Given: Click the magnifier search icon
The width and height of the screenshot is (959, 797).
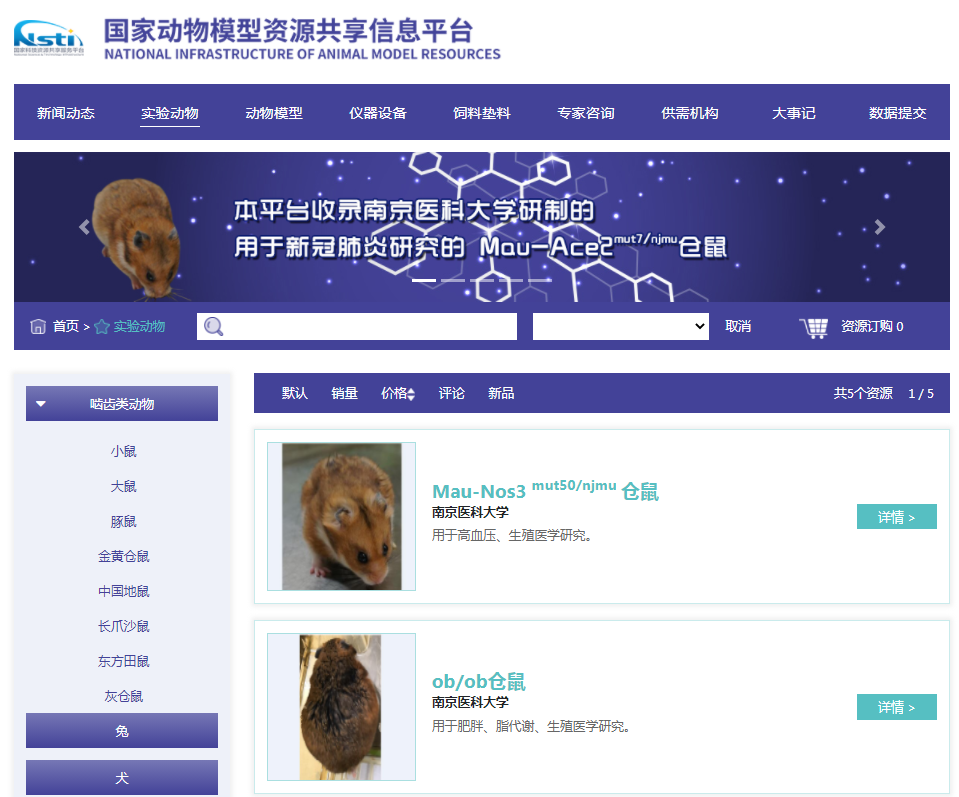Looking at the screenshot, I should (x=213, y=327).
